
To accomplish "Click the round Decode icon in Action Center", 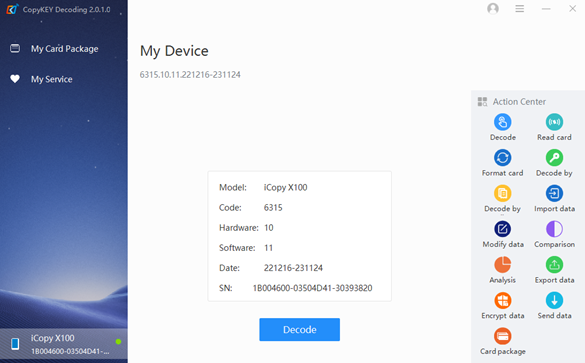I will tap(503, 122).
